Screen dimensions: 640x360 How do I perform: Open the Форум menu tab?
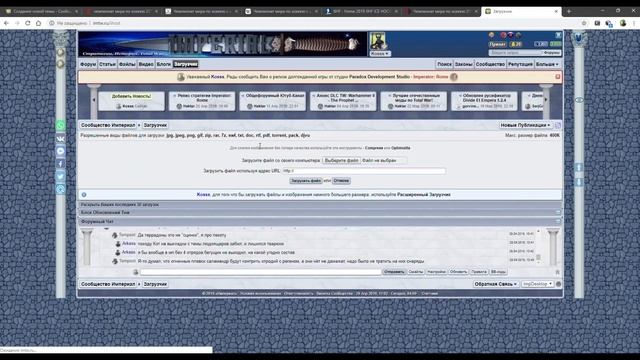point(88,64)
